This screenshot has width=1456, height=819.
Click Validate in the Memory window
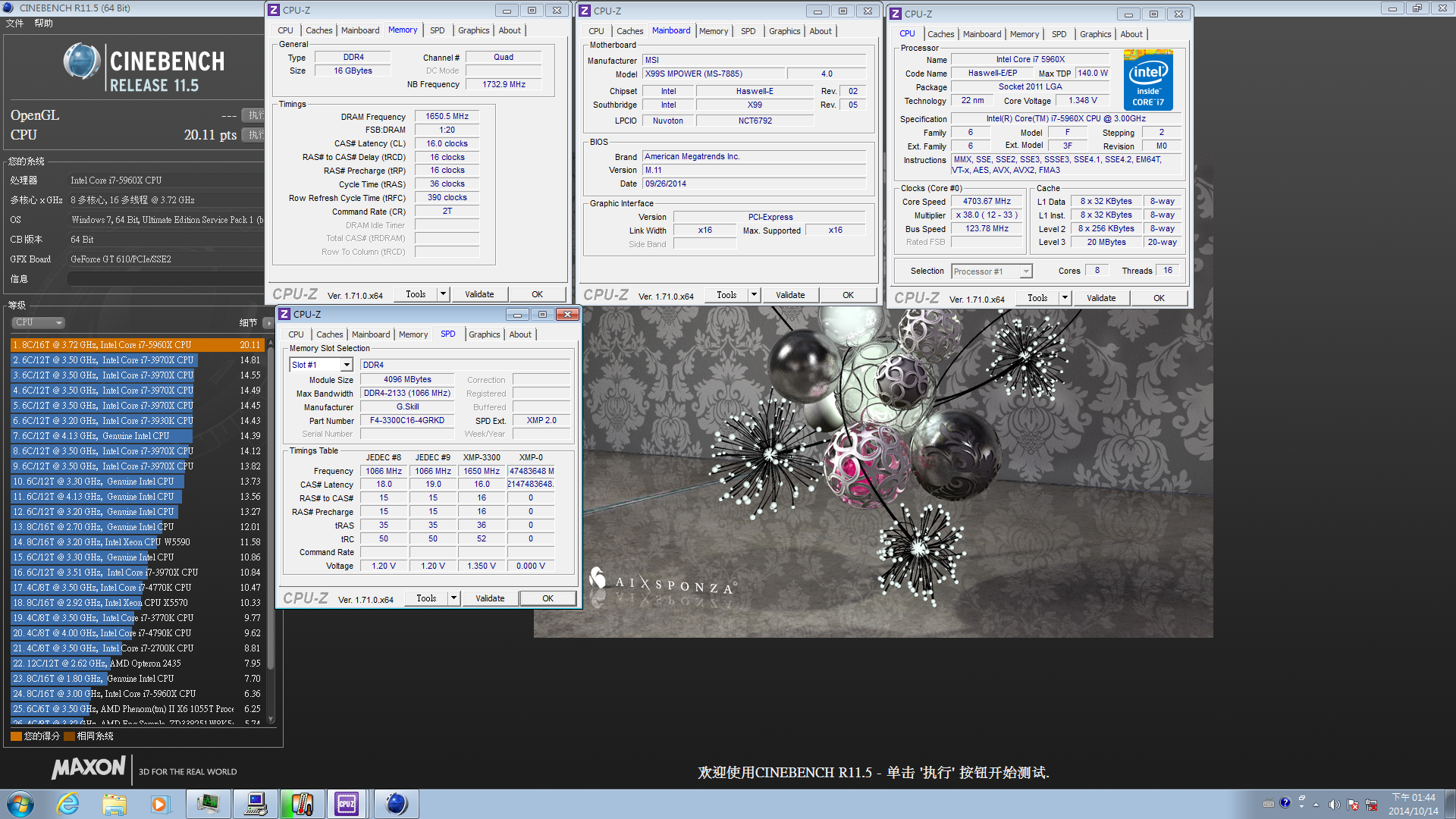(479, 294)
